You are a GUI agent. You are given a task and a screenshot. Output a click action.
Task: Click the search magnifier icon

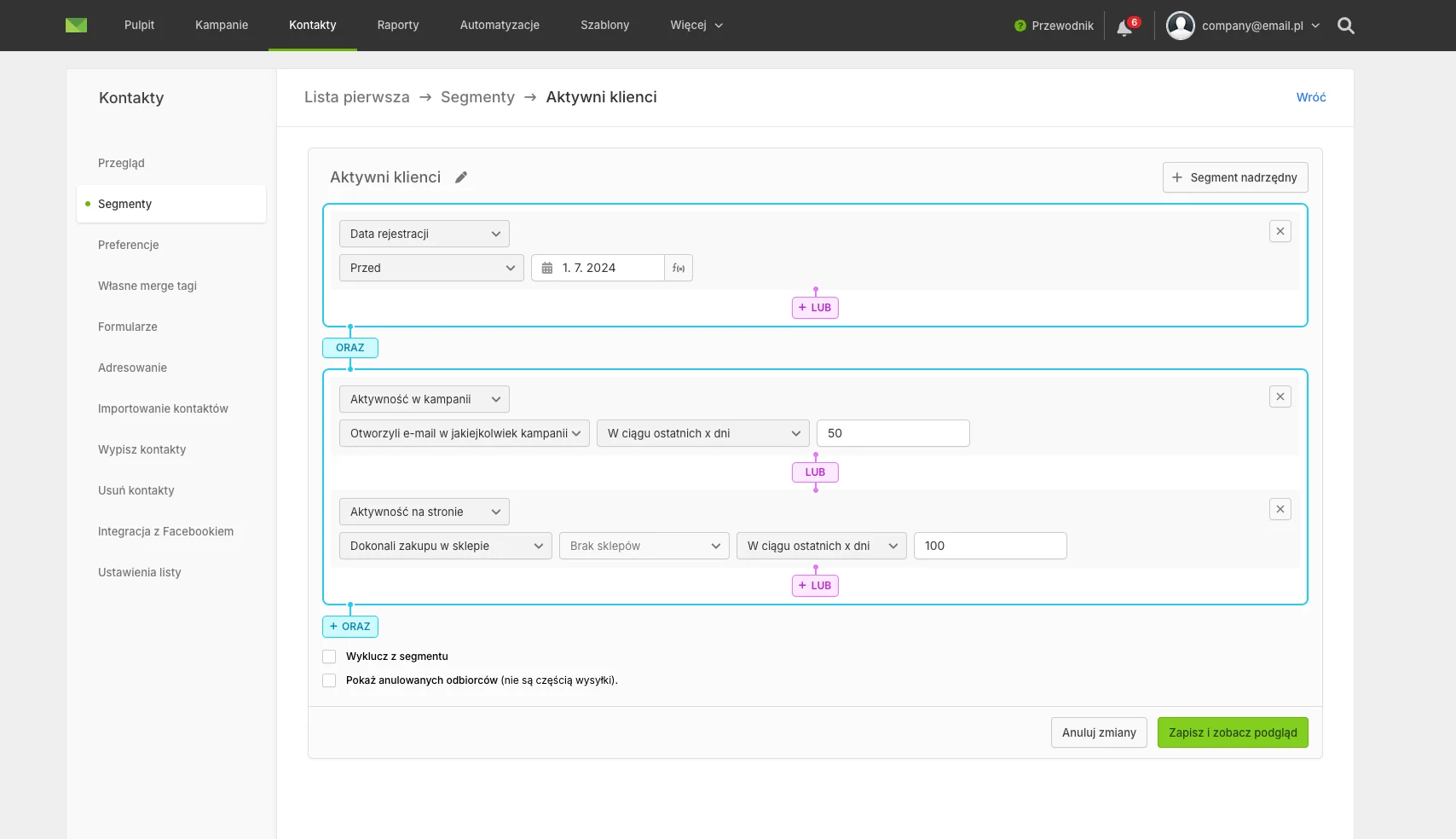coord(1346,26)
